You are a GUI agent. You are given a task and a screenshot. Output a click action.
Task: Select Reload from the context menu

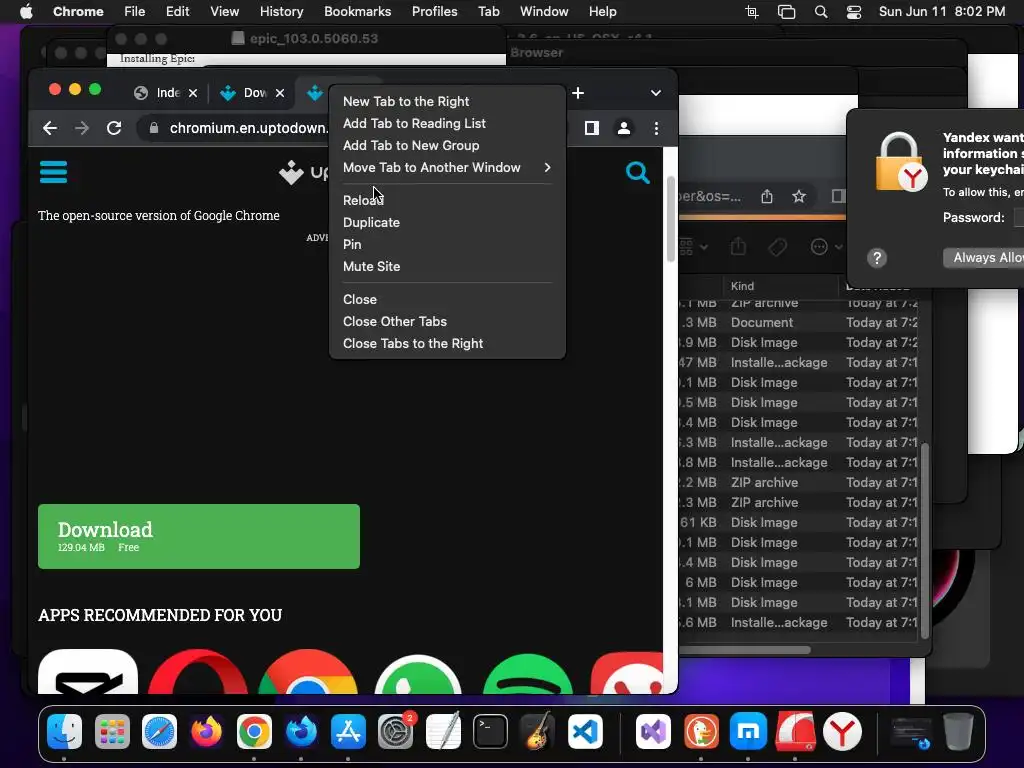[x=447, y=200]
